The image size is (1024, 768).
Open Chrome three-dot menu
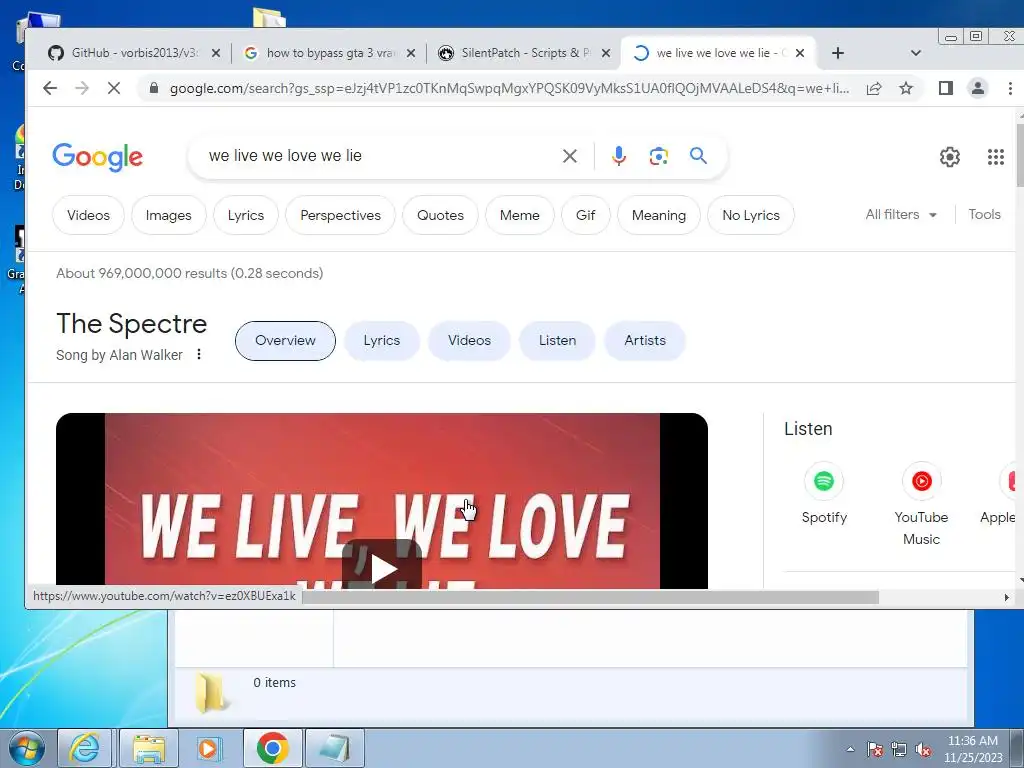pos(1010,88)
